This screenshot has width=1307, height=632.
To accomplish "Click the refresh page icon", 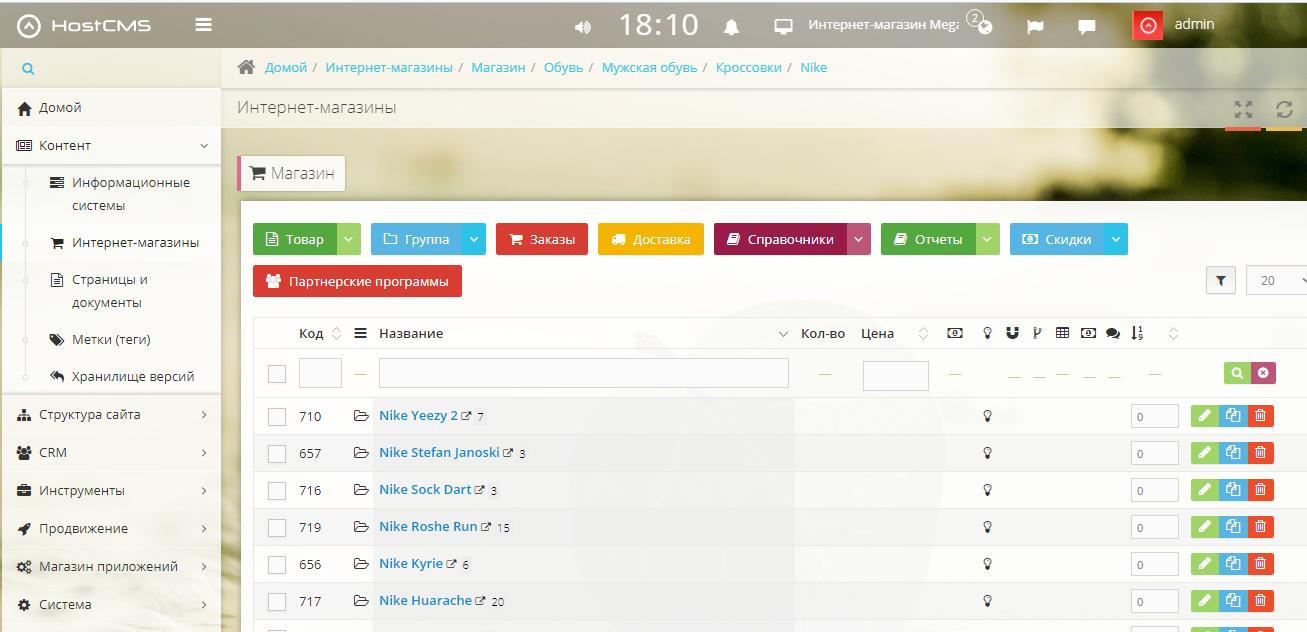I will (1285, 109).
